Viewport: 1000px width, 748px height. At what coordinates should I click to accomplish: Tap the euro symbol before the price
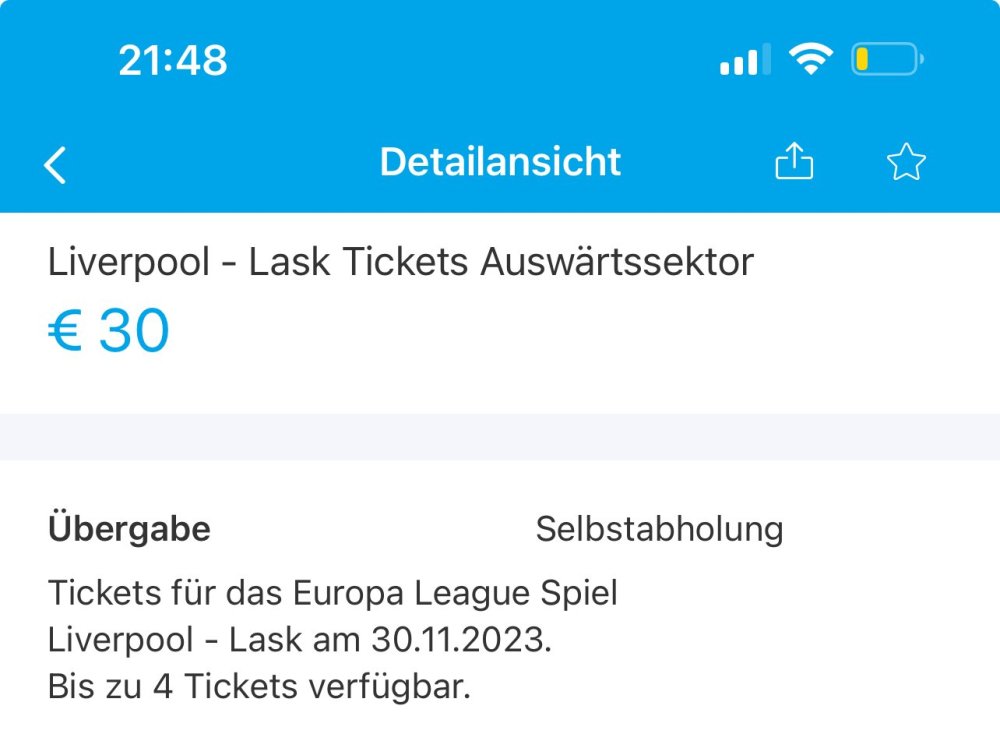click(x=64, y=331)
